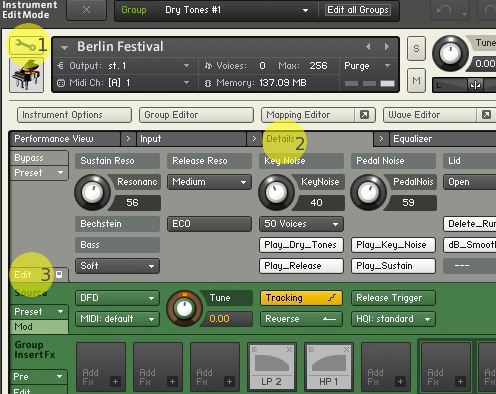This screenshot has height=394, width=496.
Task: Open the Source Preset dropdown
Action: click(x=39, y=312)
